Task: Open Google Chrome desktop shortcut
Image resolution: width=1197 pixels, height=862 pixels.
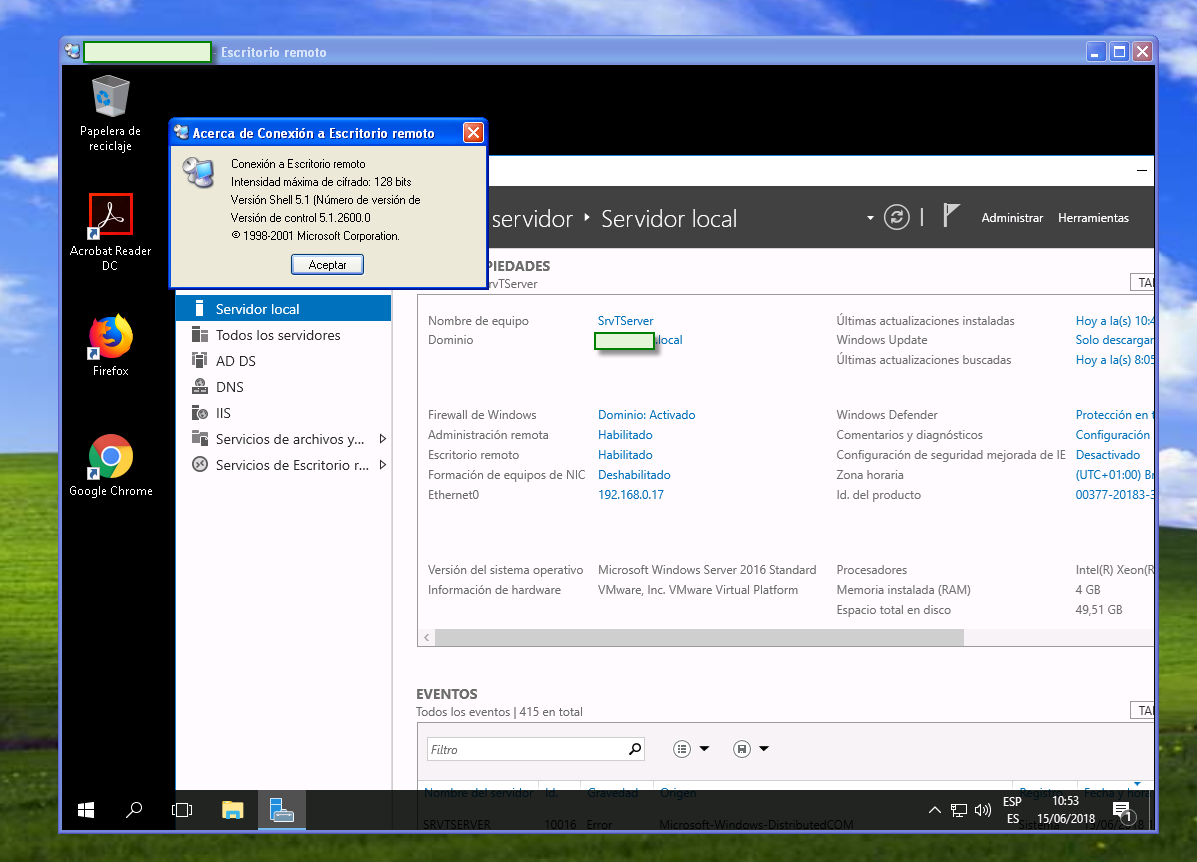Action: click(x=111, y=466)
